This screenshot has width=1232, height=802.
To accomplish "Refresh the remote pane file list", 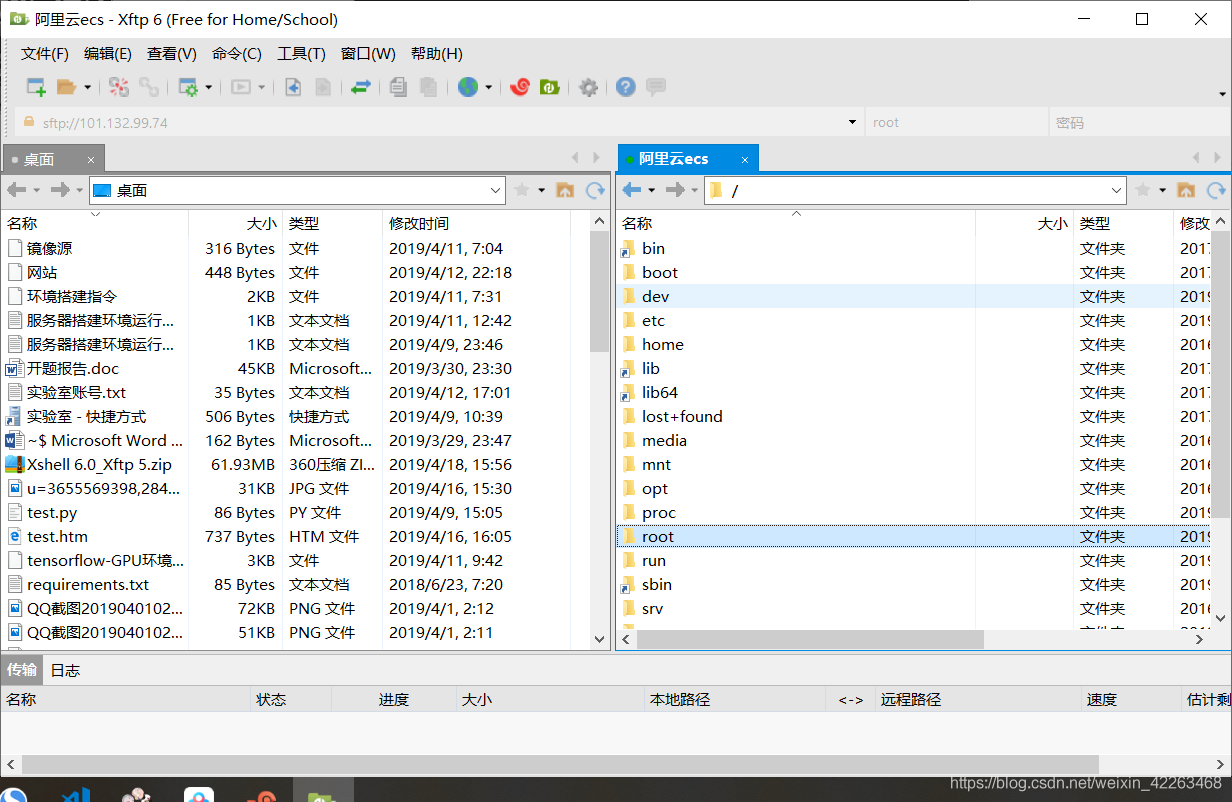I will (1216, 190).
